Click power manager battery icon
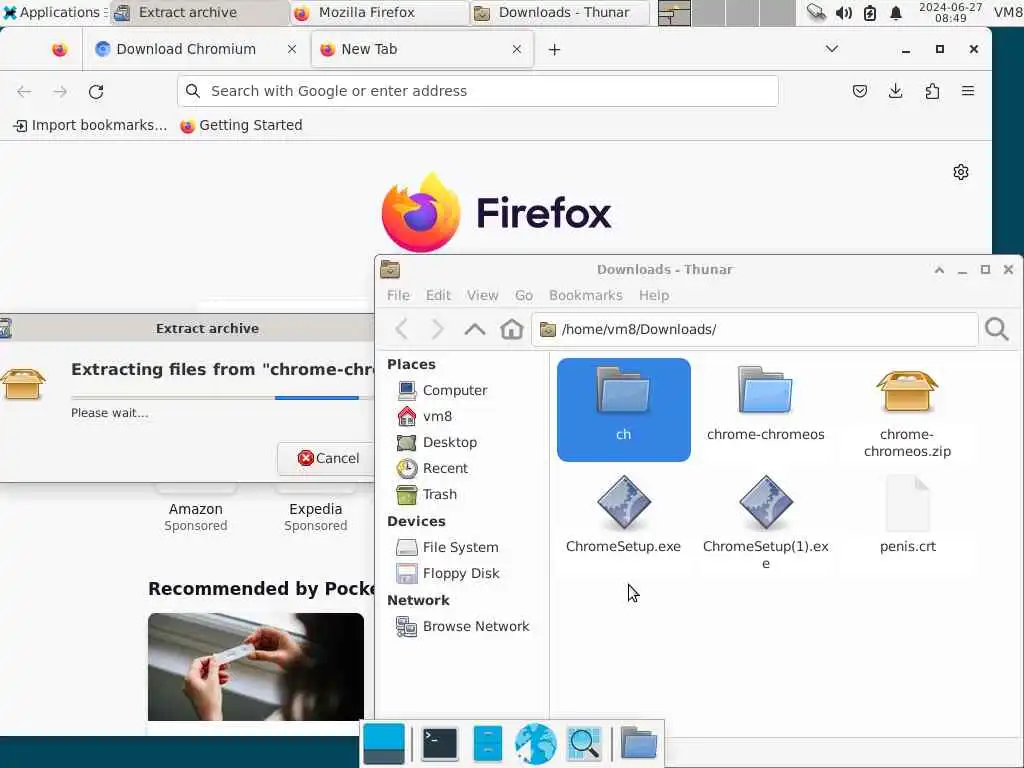The image size is (1024, 768). point(870,12)
